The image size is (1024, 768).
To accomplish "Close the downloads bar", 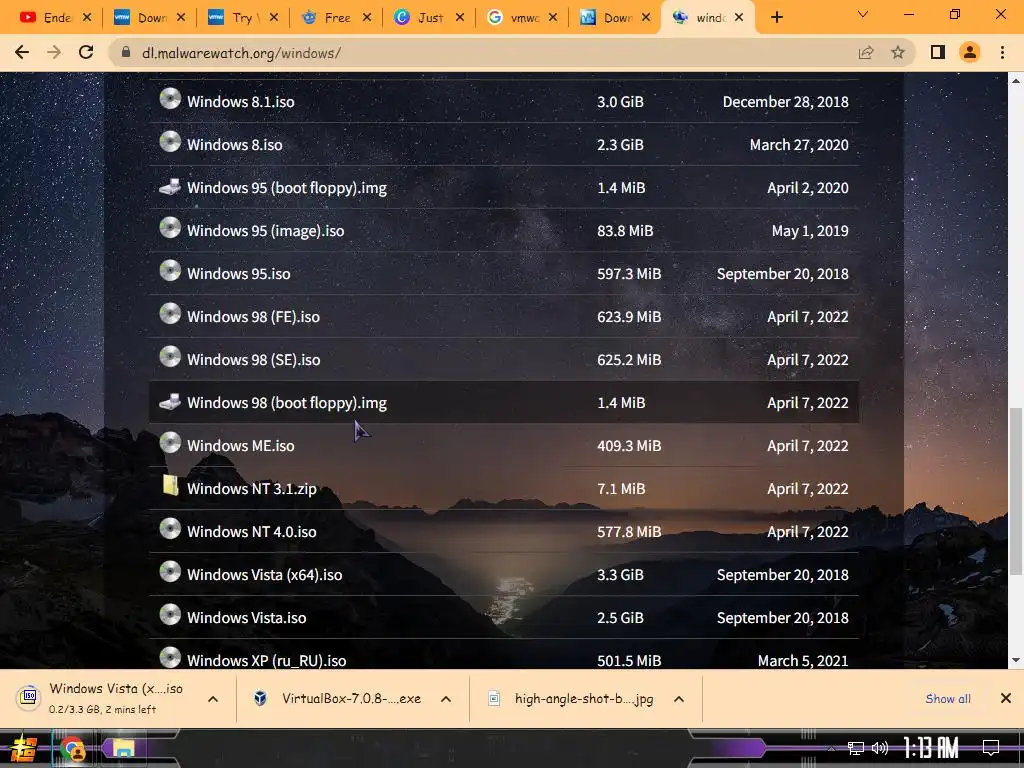I will 1006,699.
